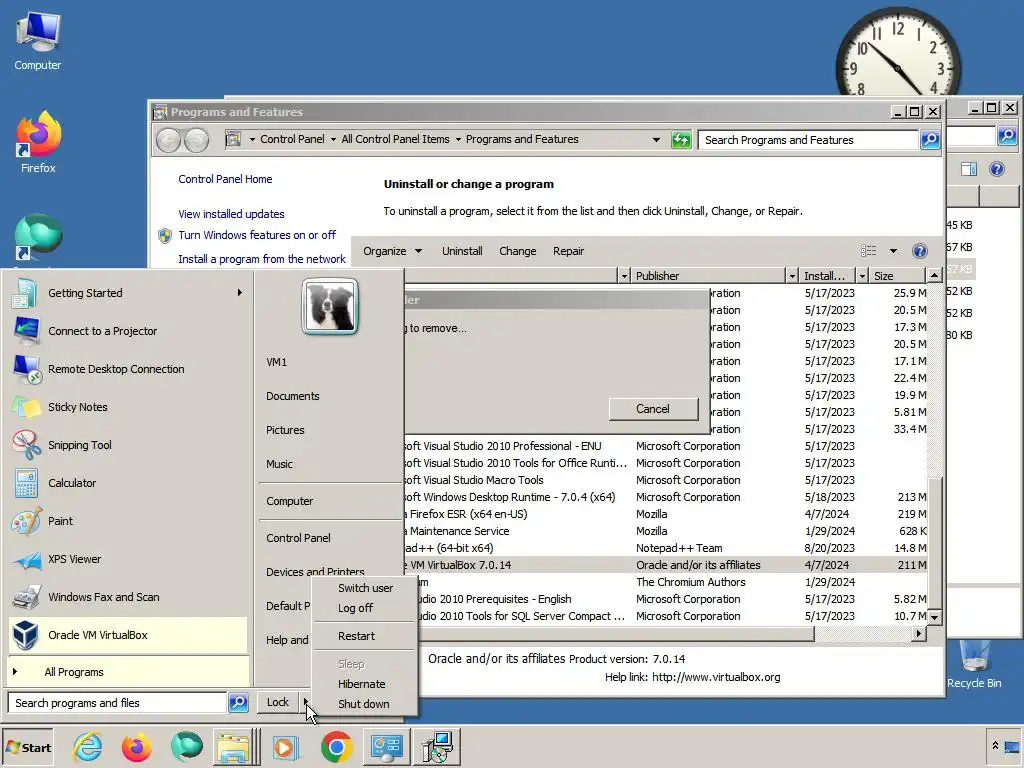Launch Calculator from Start menu

[129, 483]
